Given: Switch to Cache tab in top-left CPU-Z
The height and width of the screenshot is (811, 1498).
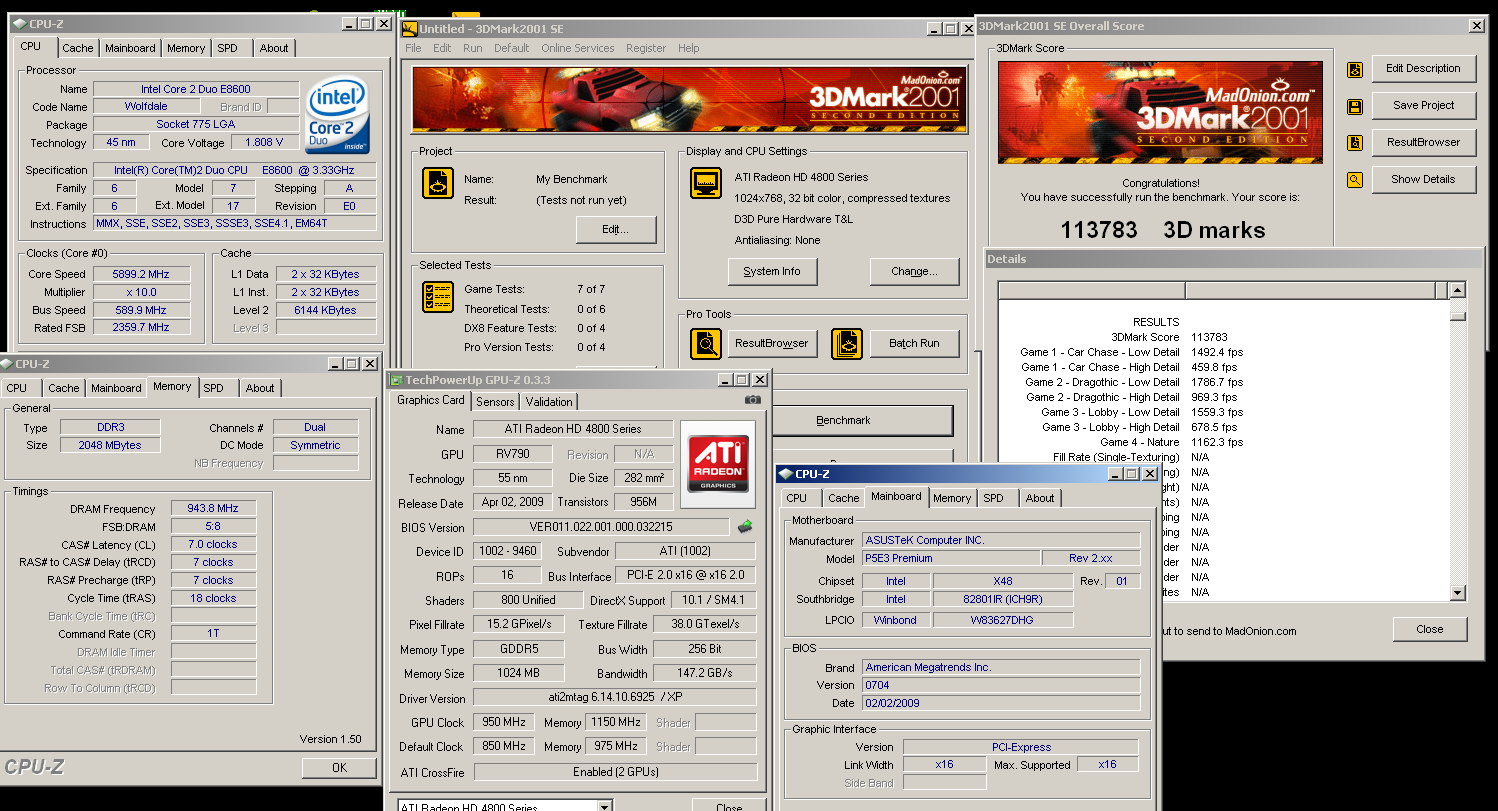Looking at the screenshot, I should tap(77, 48).
